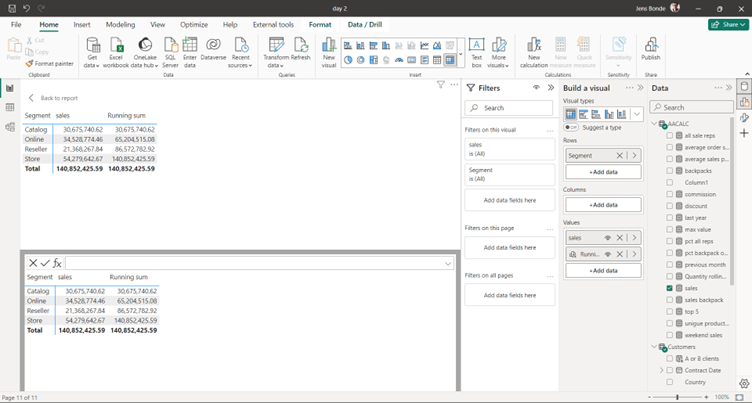The image size is (752, 403).
Task: Click the New calculation icon
Action: (534, 45)
